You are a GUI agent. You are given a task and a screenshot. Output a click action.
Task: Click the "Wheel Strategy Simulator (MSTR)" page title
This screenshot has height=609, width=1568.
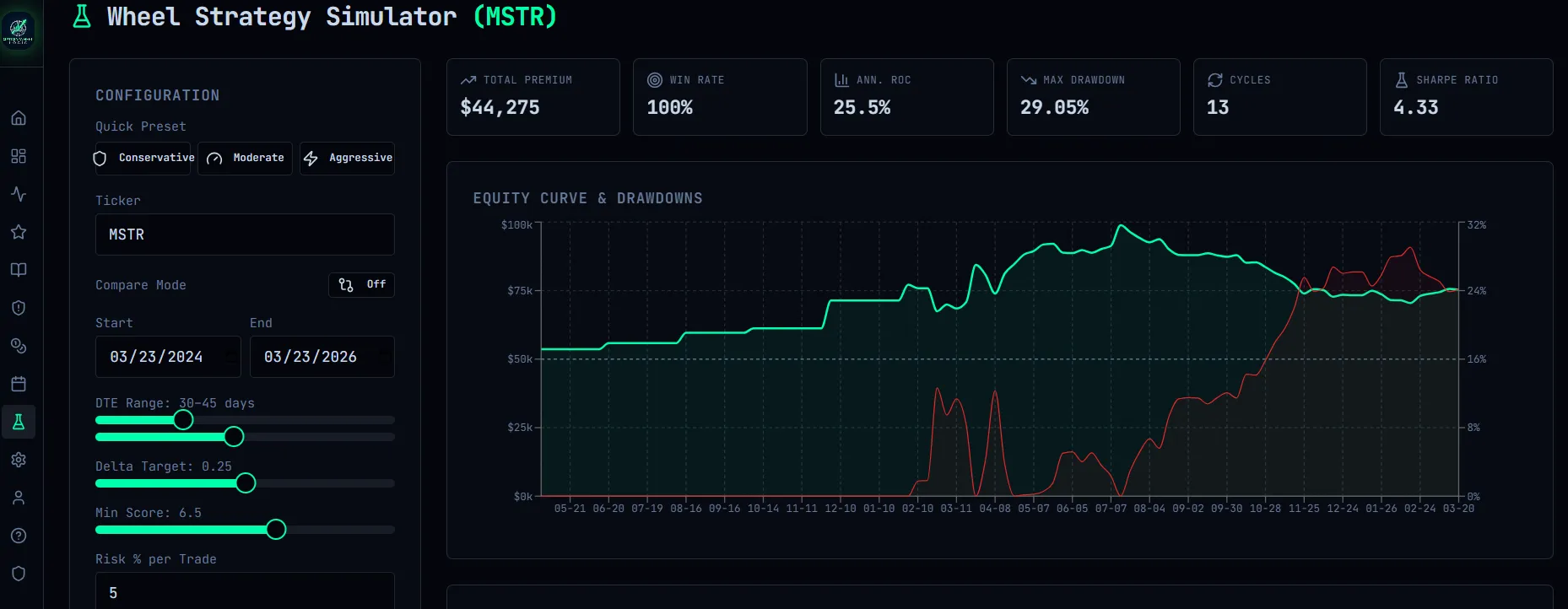(x=332, y=16)
